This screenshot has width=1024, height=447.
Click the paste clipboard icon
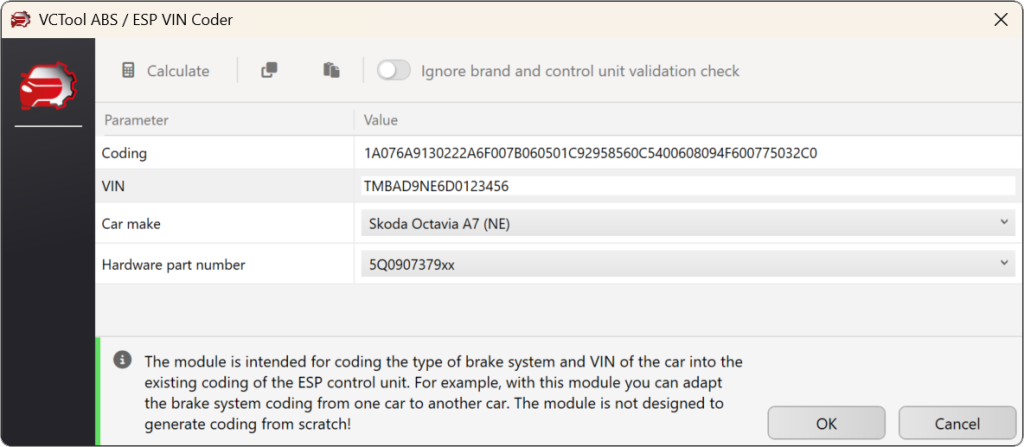click(331, 70)
